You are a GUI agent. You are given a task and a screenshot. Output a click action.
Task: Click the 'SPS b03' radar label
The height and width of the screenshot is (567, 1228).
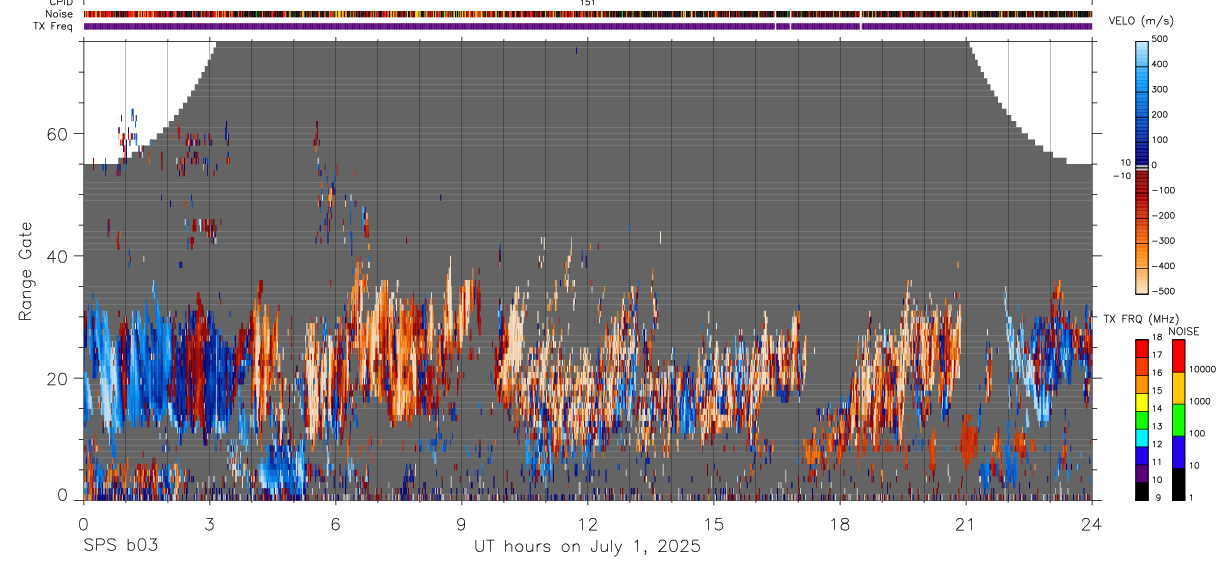coord(120,547)
